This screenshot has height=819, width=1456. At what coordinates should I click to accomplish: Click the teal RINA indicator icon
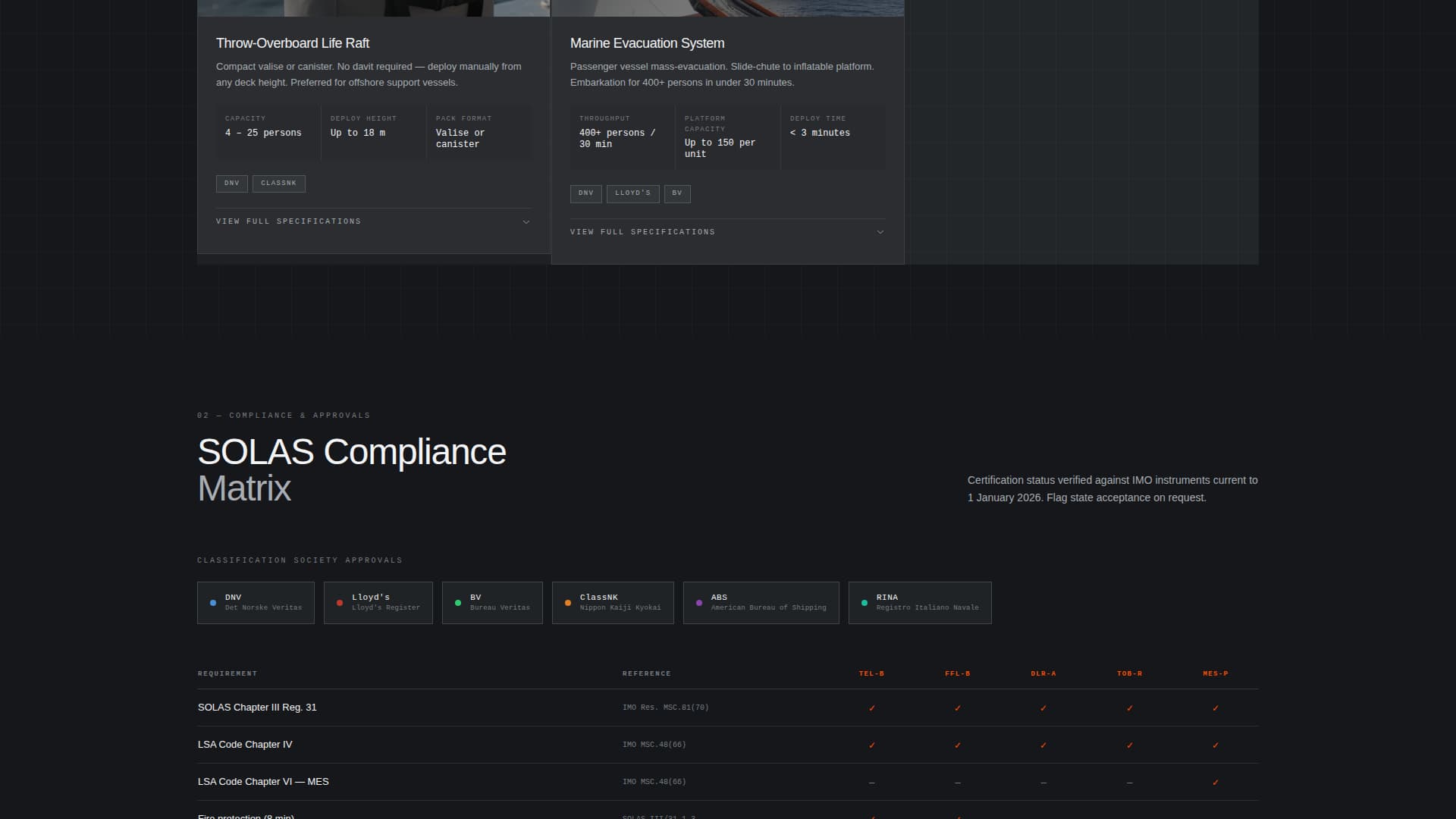864,602
